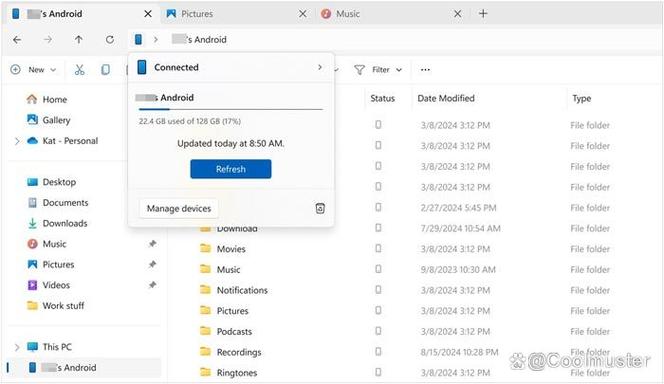Open Videos in the sidebar
The image size is (664, 384).
point(48,285)
